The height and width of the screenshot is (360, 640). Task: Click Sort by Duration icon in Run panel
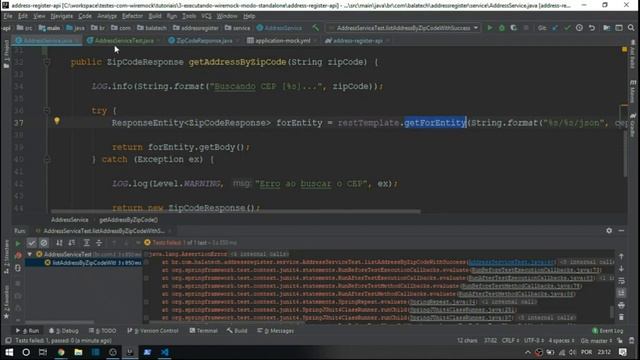[72, 243]
